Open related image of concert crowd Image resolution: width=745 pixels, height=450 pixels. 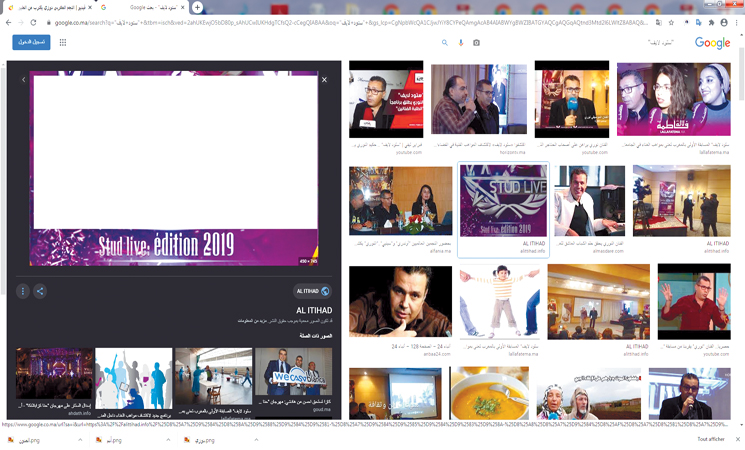click(54, 373)
